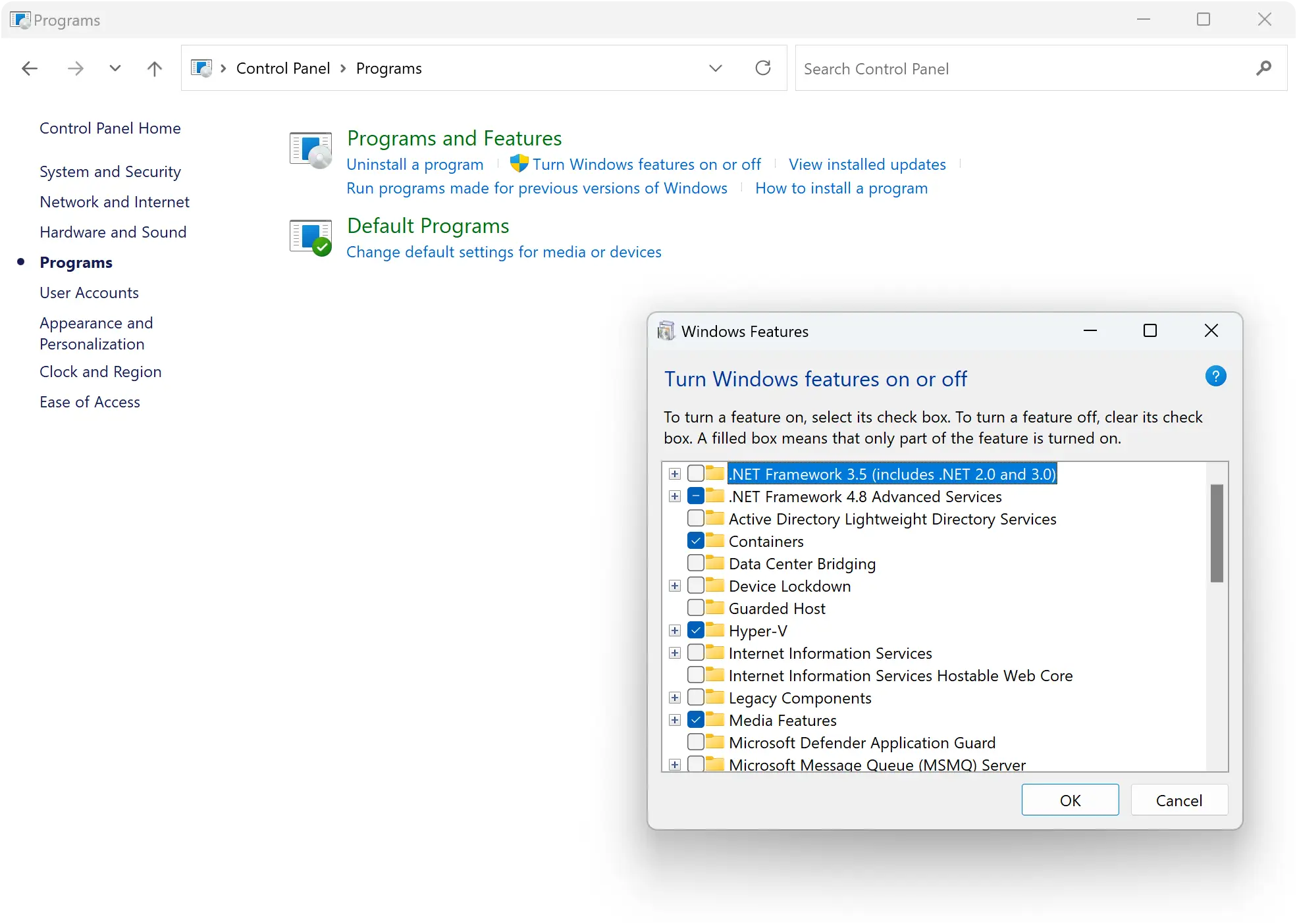Open User Accounts category
1297x924 pixels.
[89, 293]
